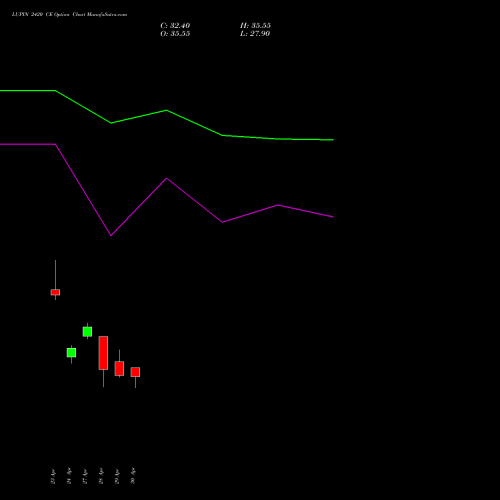The image size is (500, 500).
Task: Click the '23 Apr' date label
Action: (x=53, y=476)
